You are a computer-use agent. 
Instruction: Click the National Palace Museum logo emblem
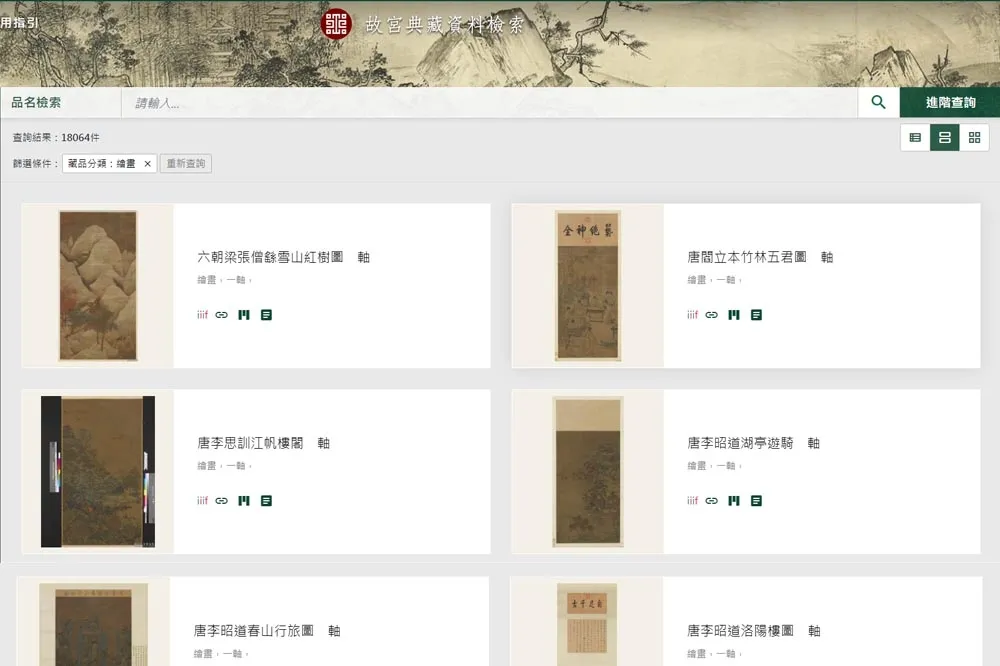[335, 24]
